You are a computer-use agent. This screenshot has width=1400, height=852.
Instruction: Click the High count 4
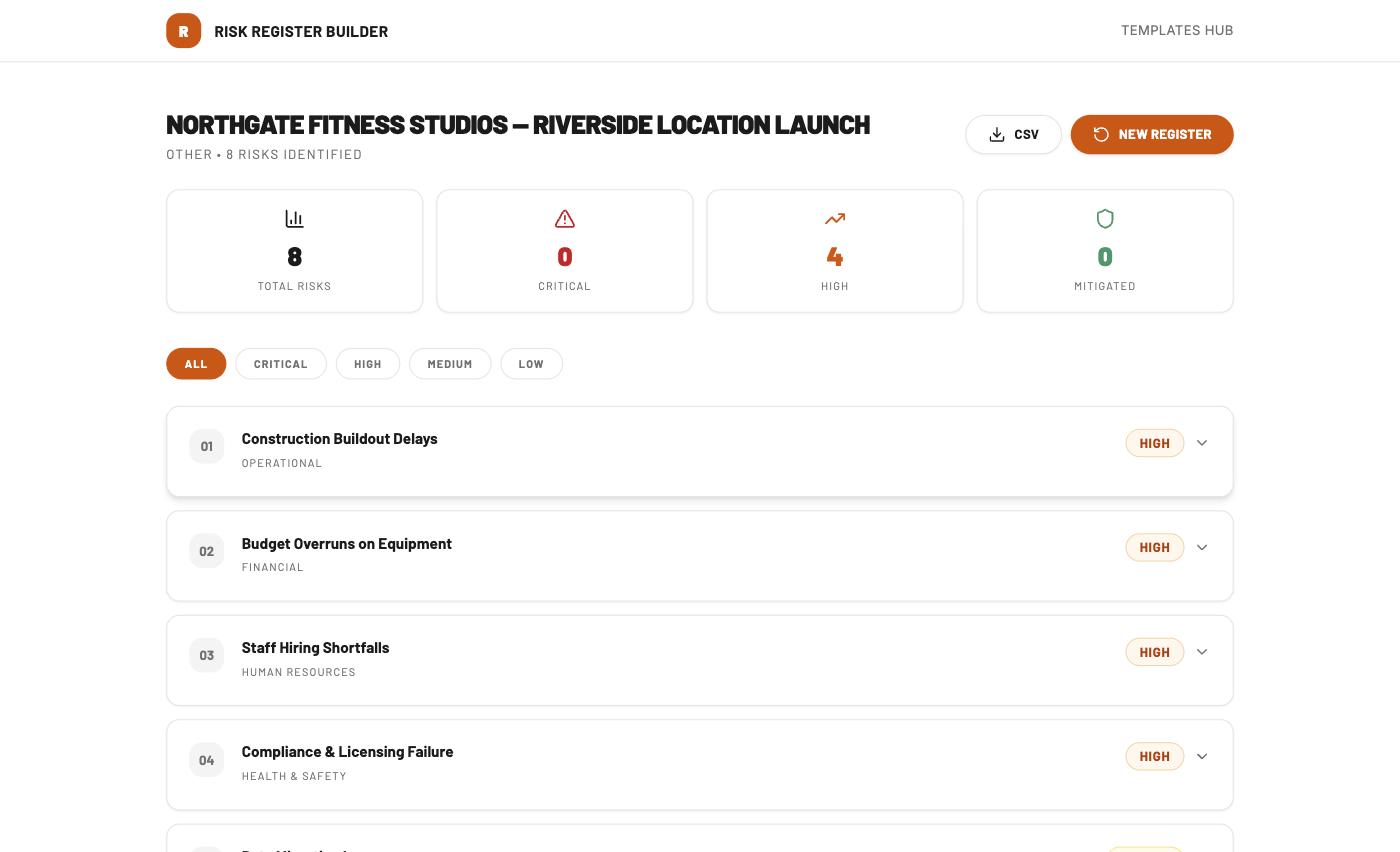coord(835,257)
